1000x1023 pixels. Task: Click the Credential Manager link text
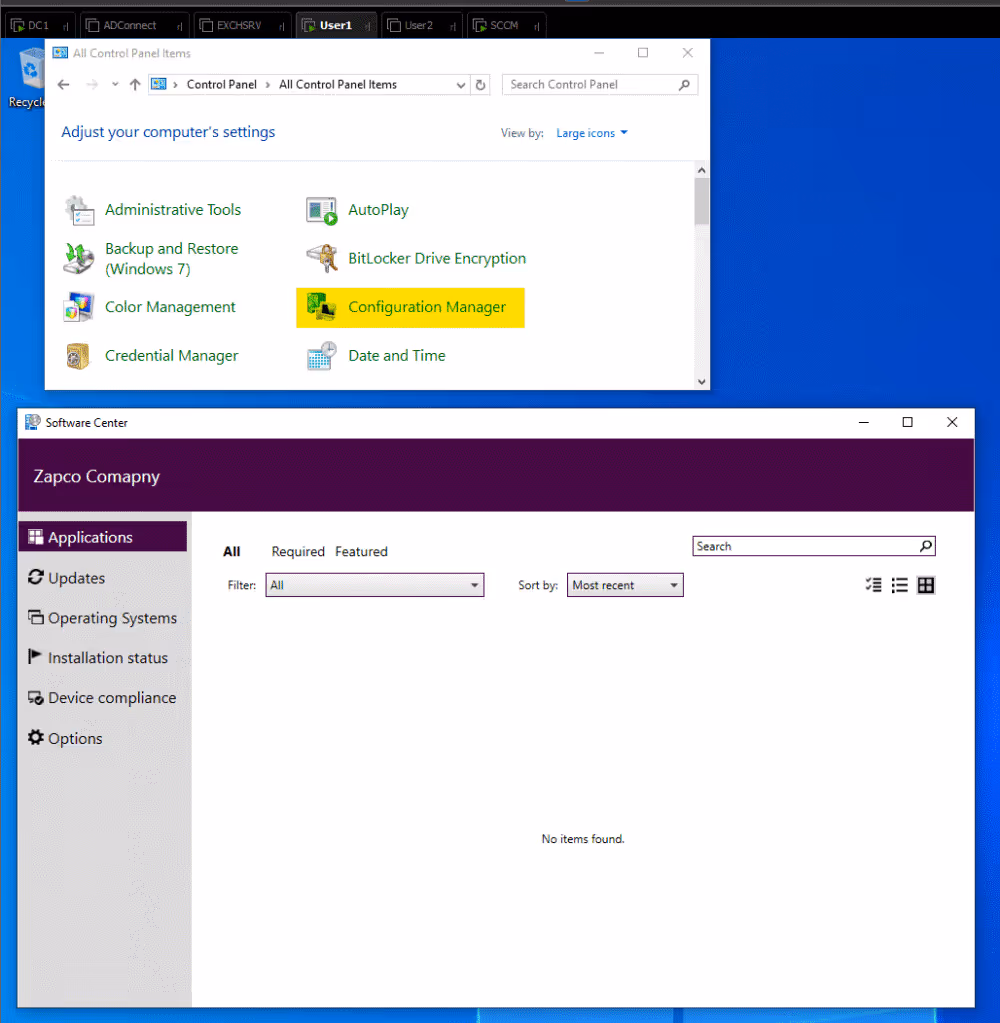172,356
